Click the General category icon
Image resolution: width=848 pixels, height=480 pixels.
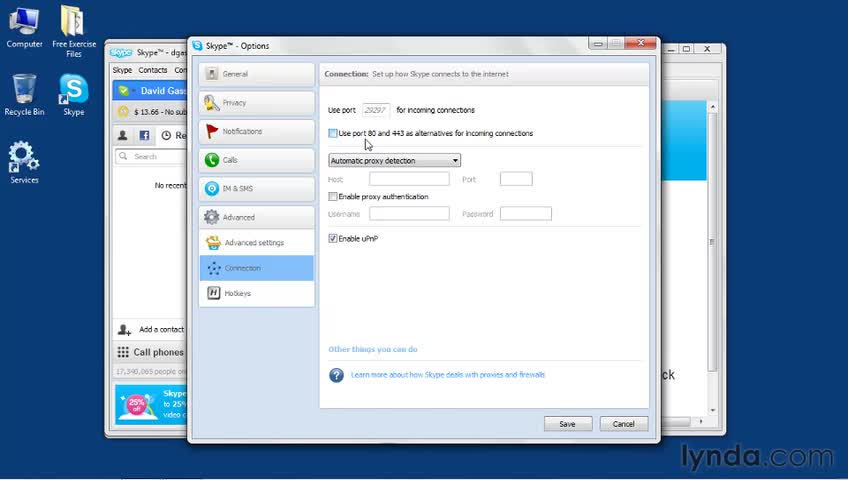click(x=212, y=74)
